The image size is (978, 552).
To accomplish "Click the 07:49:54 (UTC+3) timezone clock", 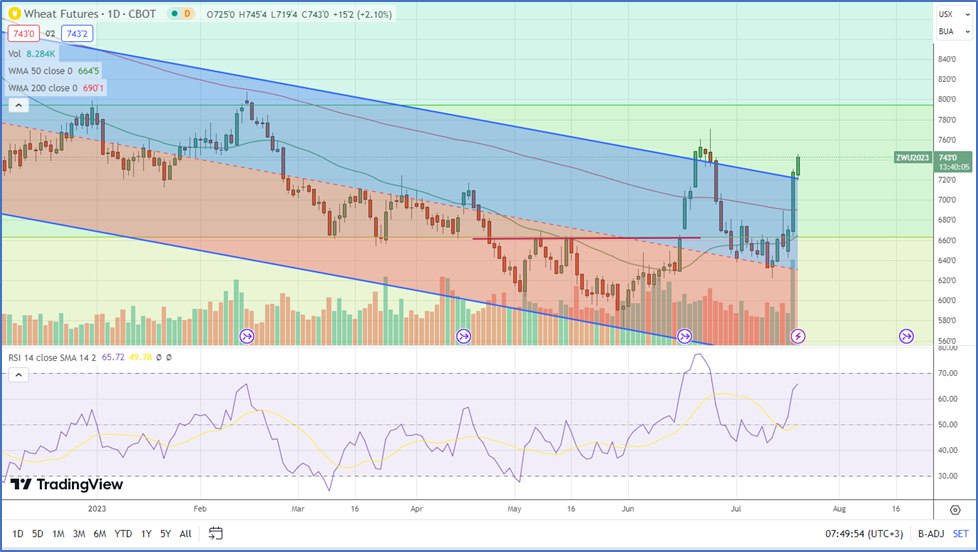I will 864,534.
